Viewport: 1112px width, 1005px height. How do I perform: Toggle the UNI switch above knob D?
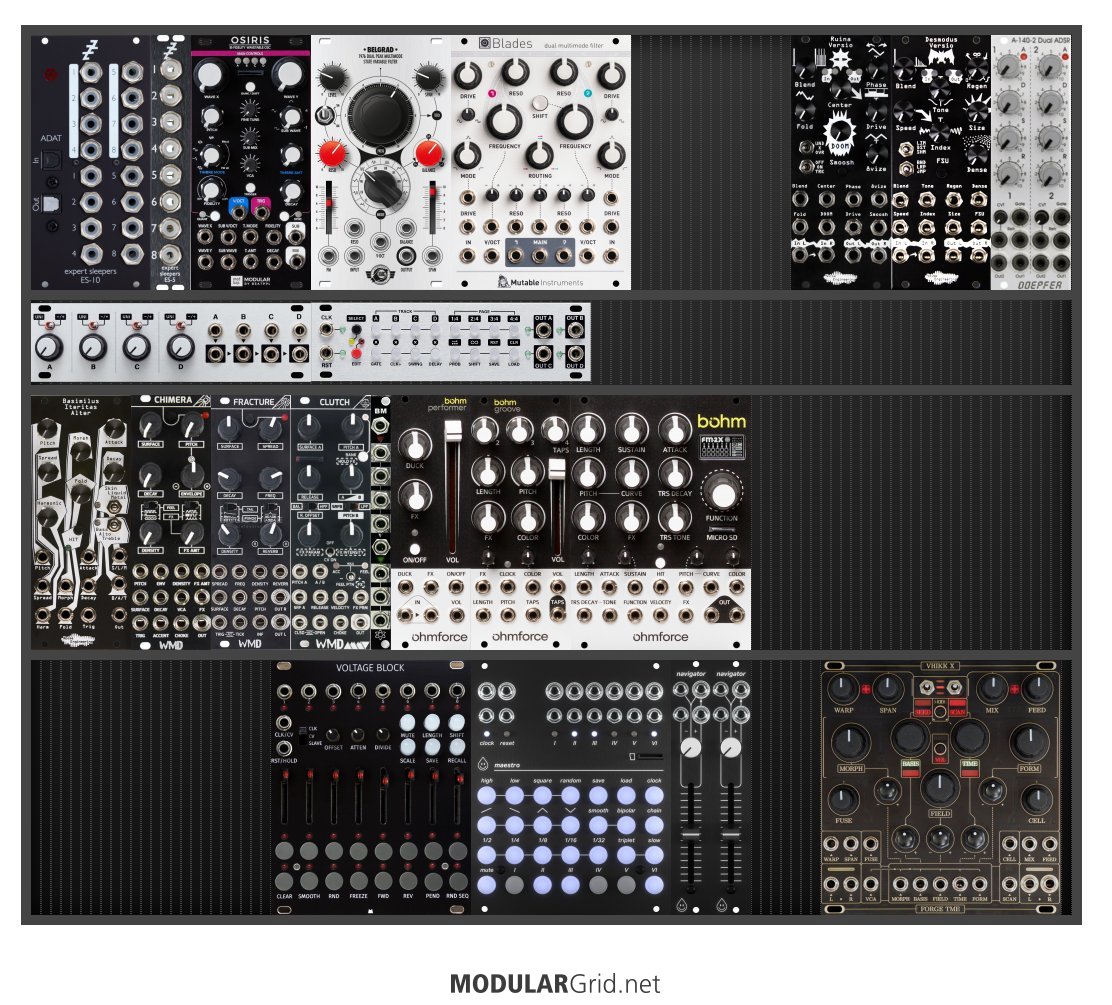pyautogui.click(x=181, y=324)
